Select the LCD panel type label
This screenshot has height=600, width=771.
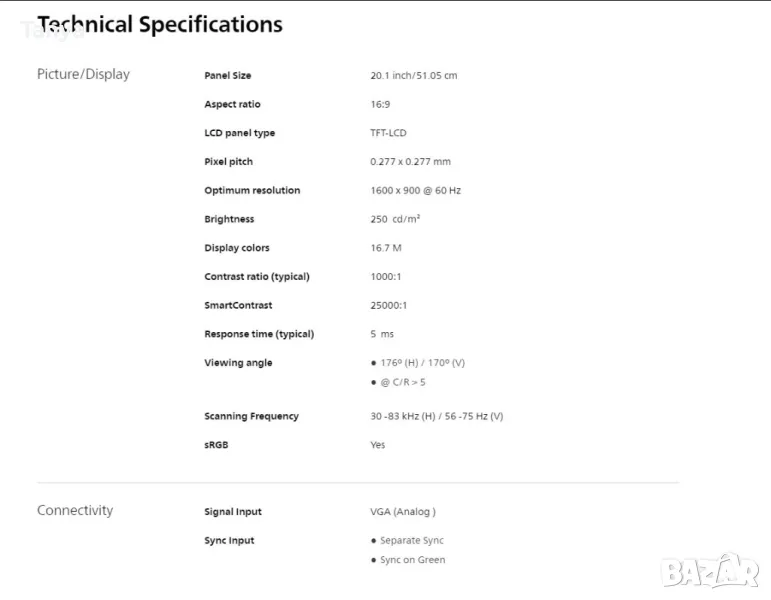(239, 133)
